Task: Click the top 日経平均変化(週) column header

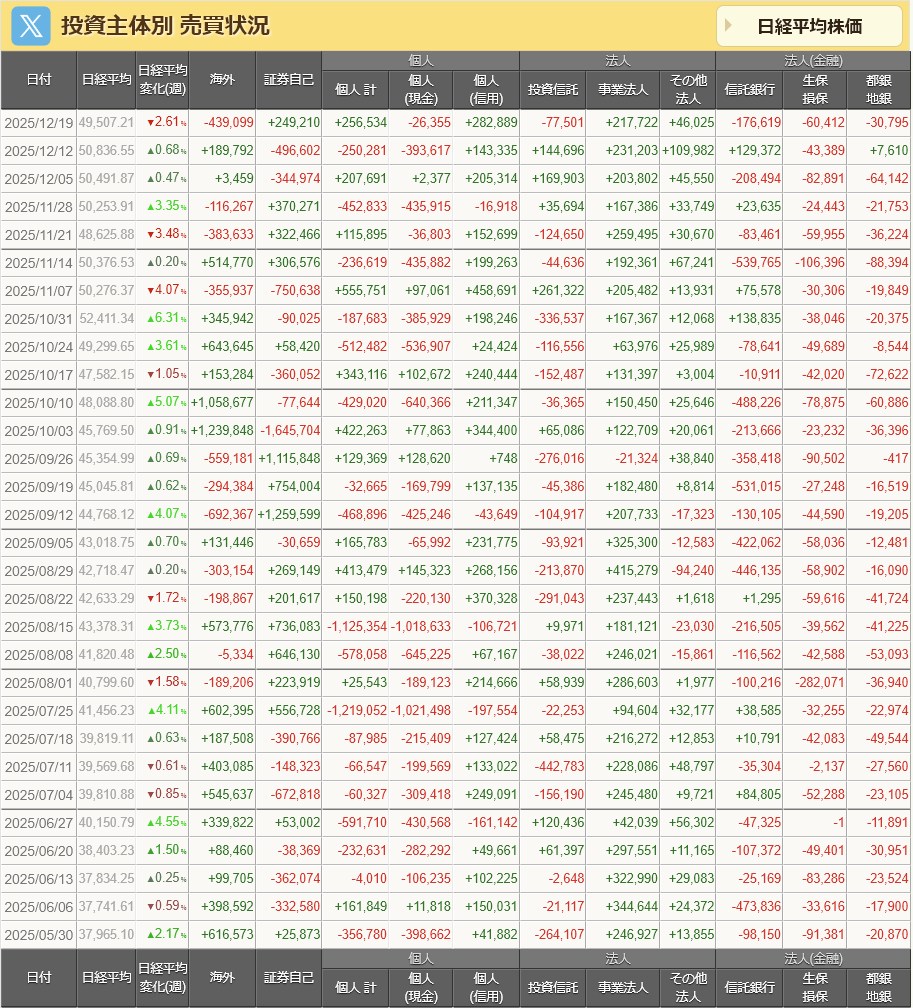Action: (162, 80)
